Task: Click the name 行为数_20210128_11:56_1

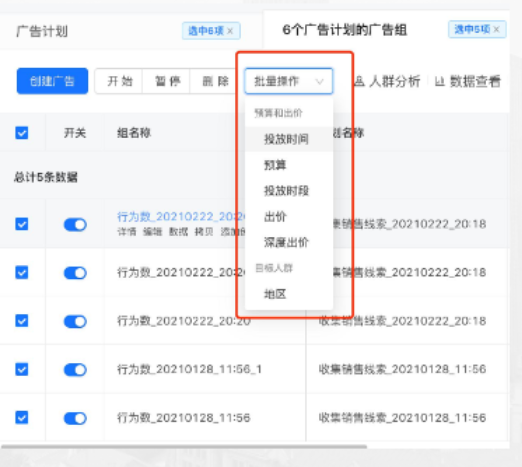Action: pos(189,369)
